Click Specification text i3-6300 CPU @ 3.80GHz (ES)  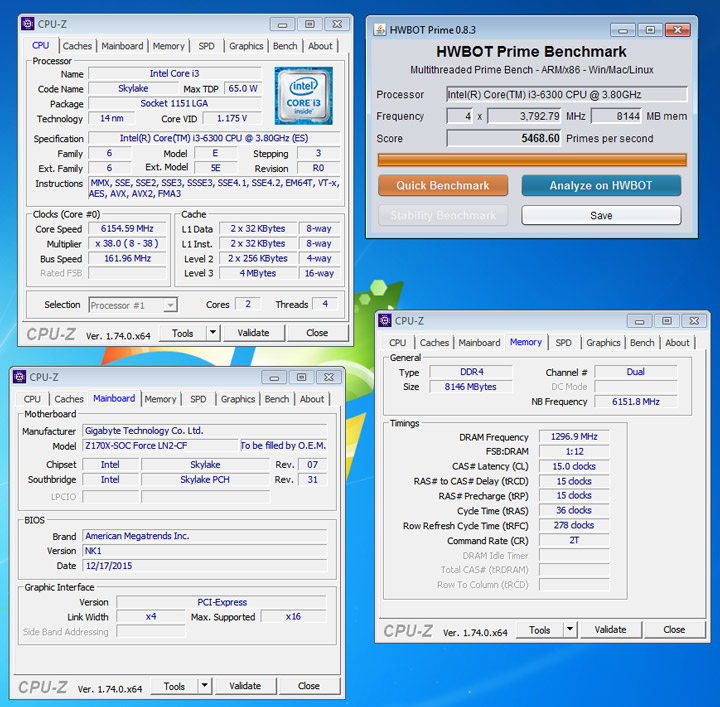[x=214, y=138]
